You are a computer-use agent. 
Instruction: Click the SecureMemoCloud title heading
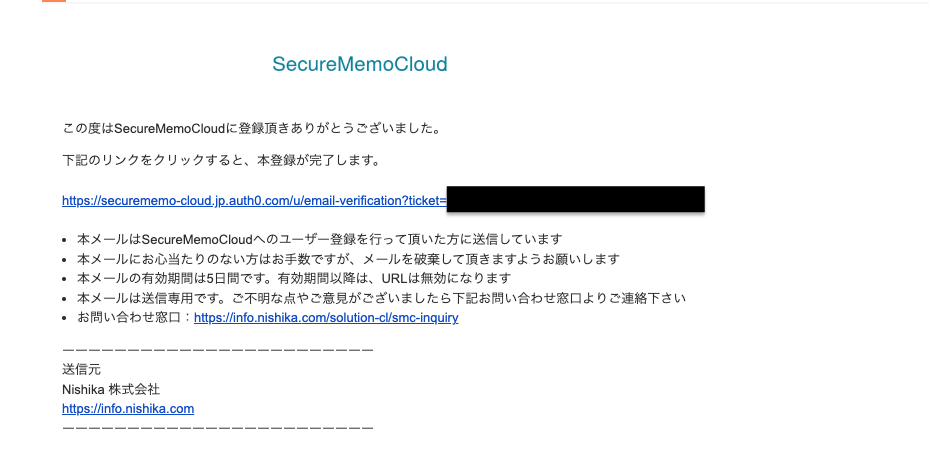(x=359, y=65)
